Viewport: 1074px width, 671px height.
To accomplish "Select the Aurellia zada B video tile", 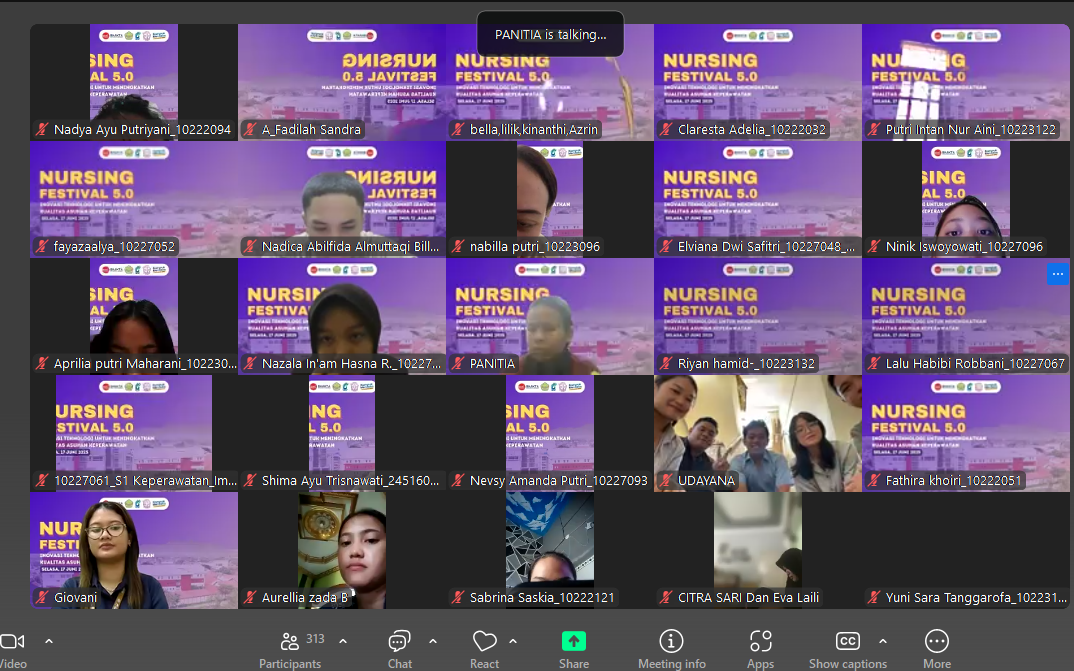I will click(x=342, y=549).
